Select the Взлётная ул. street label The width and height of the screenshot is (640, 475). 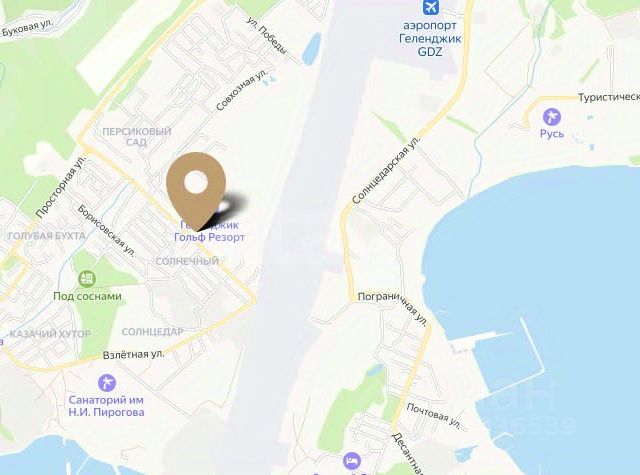pos(133,354)
